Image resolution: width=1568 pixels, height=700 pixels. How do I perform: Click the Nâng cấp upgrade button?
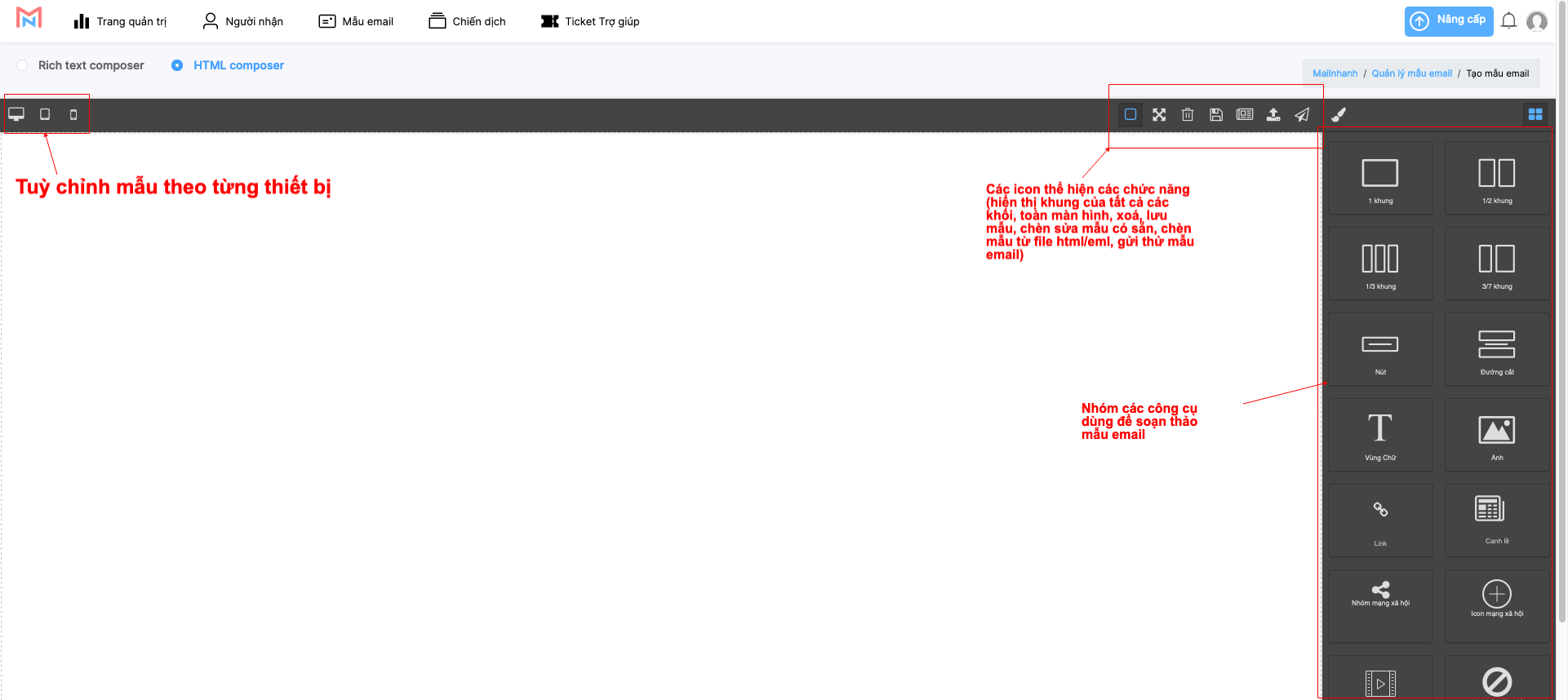pyautogui.click(x=1448, y=20)
